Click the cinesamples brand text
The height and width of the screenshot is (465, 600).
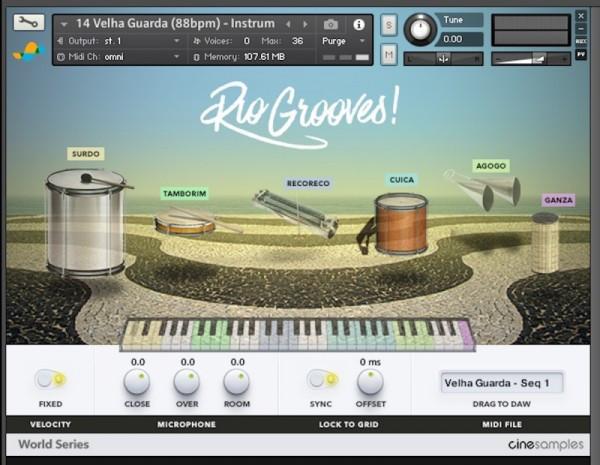coord(546,444)
